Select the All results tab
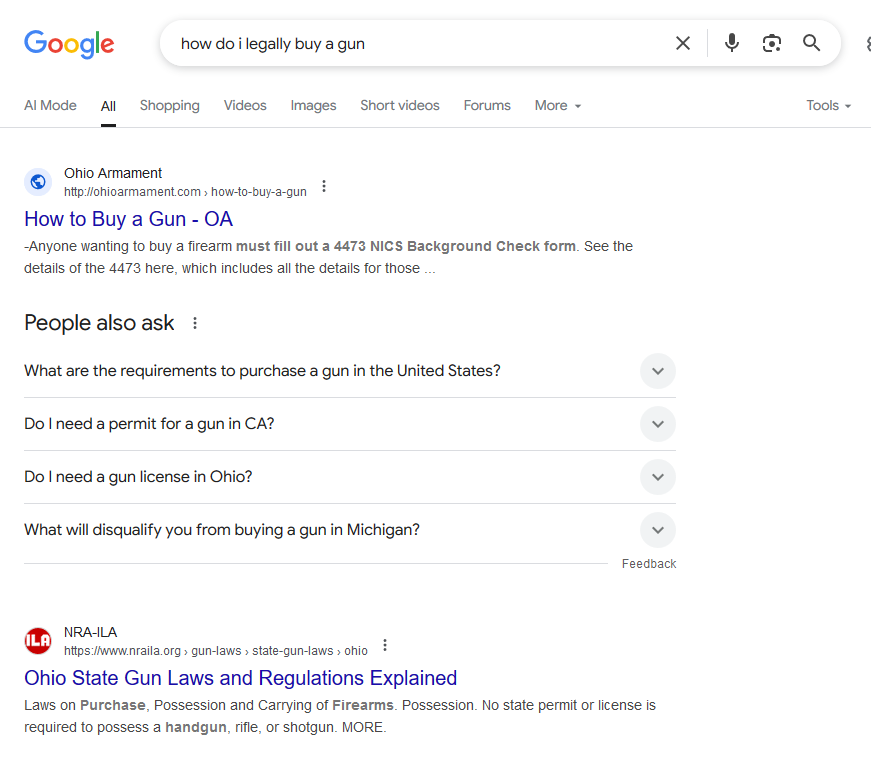 tap(108, 106)
